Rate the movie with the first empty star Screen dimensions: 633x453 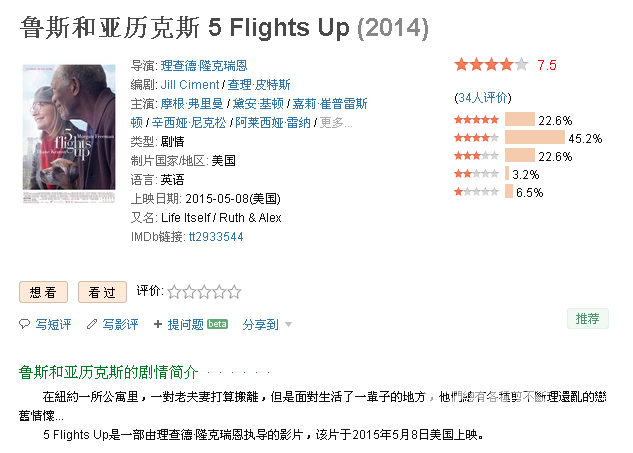(x=174, y=292)
